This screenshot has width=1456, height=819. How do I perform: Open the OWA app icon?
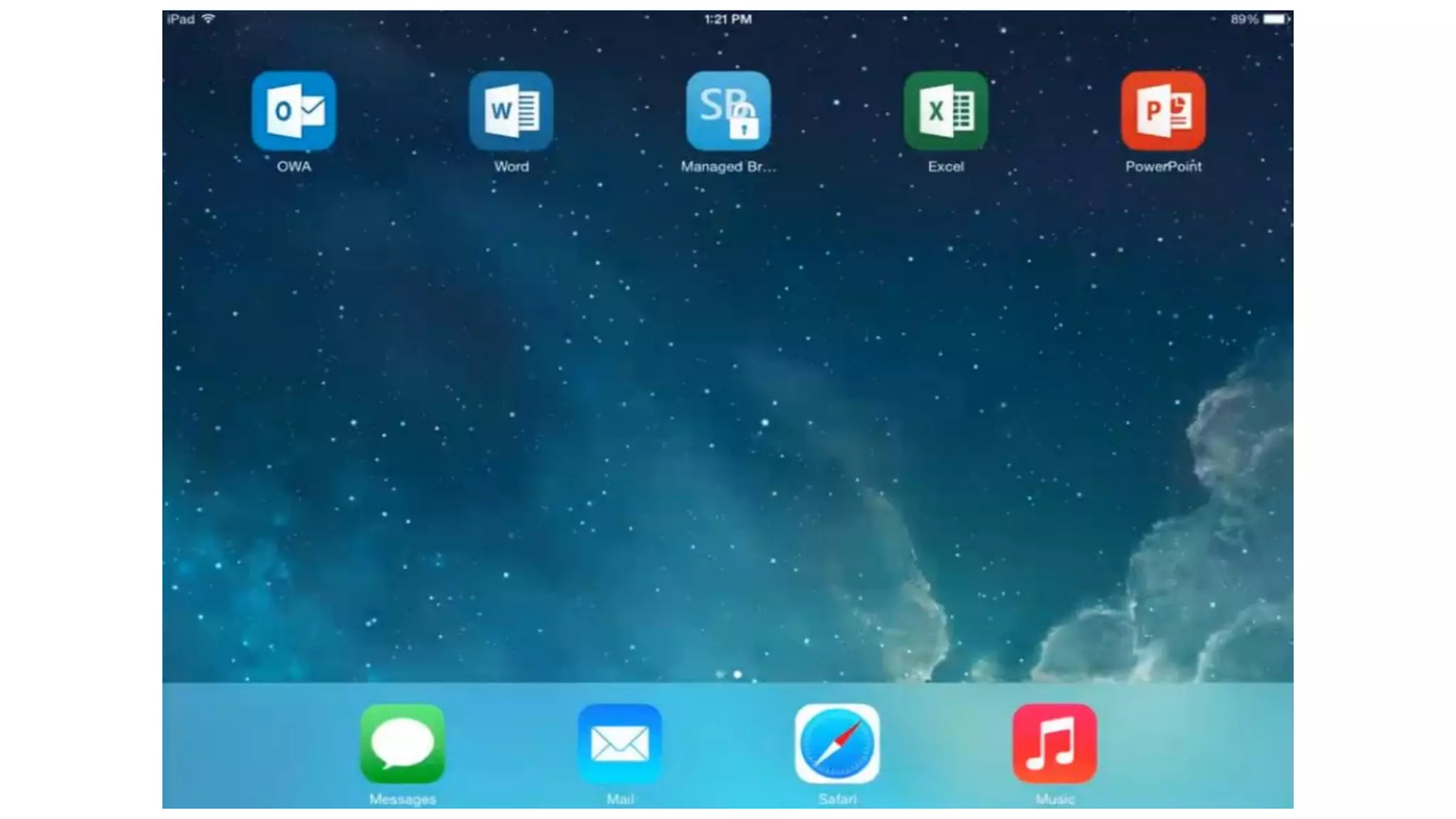[294, 111]
